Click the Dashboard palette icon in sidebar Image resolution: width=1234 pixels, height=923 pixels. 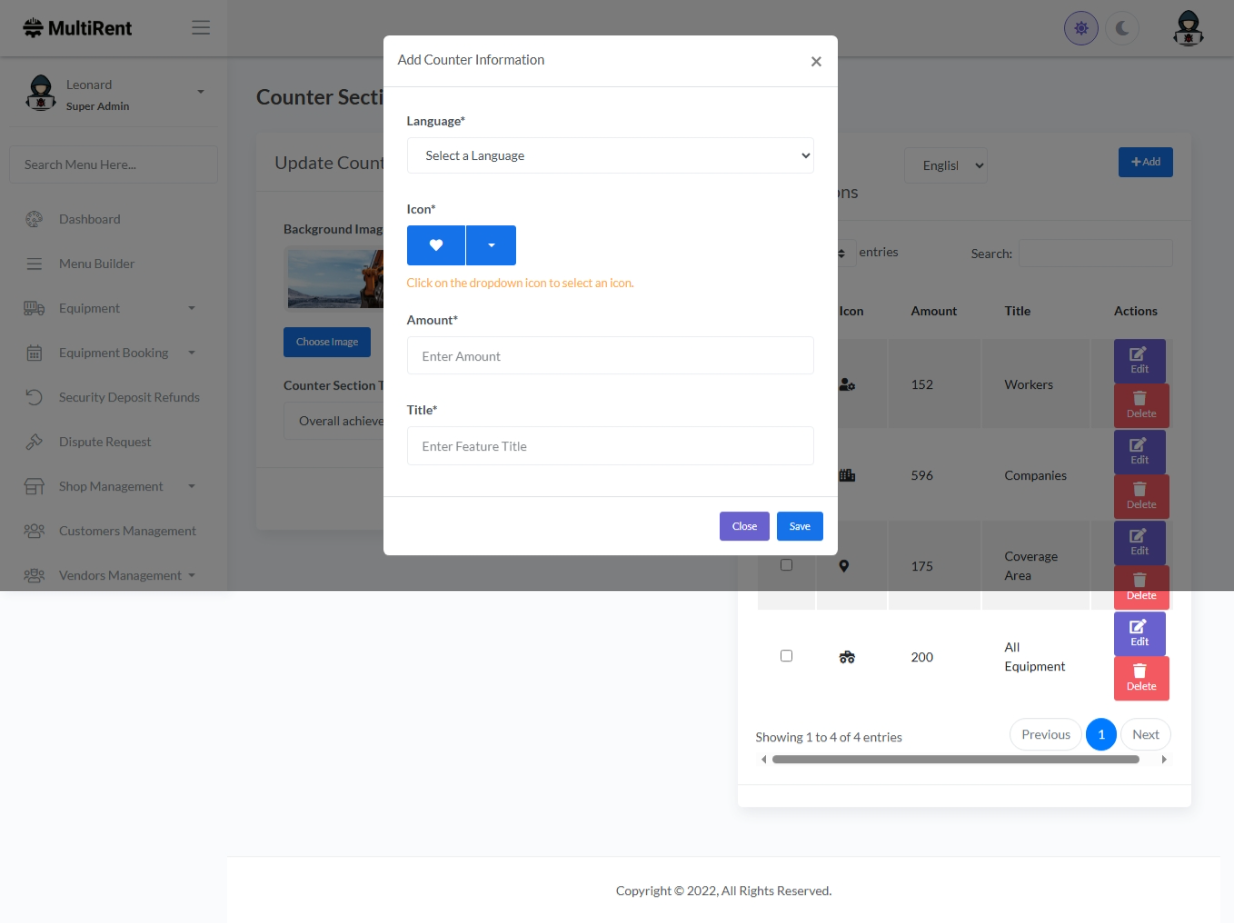click(x=34, y=219)
